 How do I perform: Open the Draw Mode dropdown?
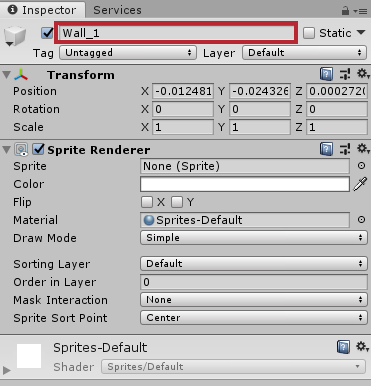coord(254,238)
